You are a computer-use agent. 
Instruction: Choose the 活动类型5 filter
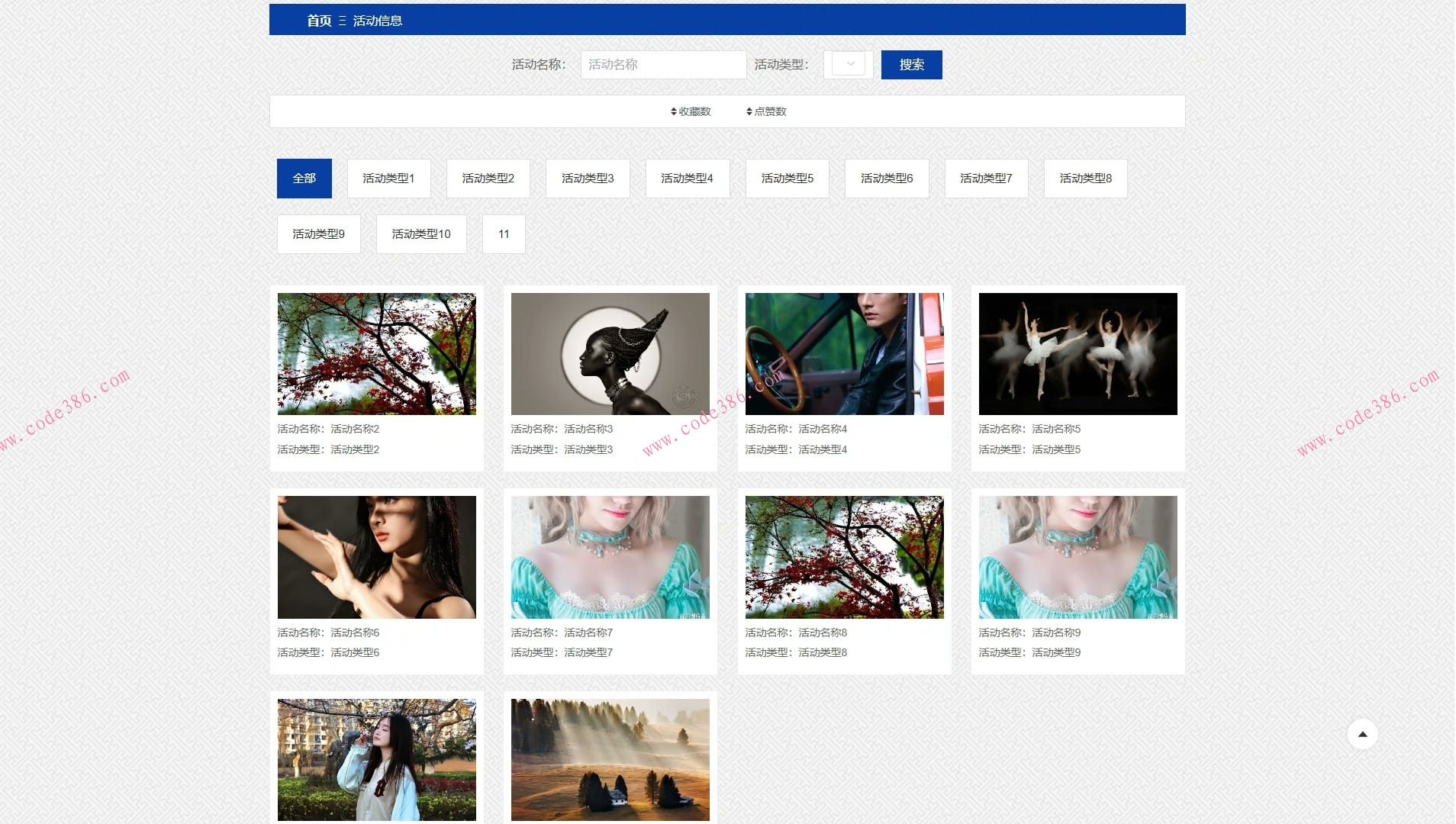[787, 179]
